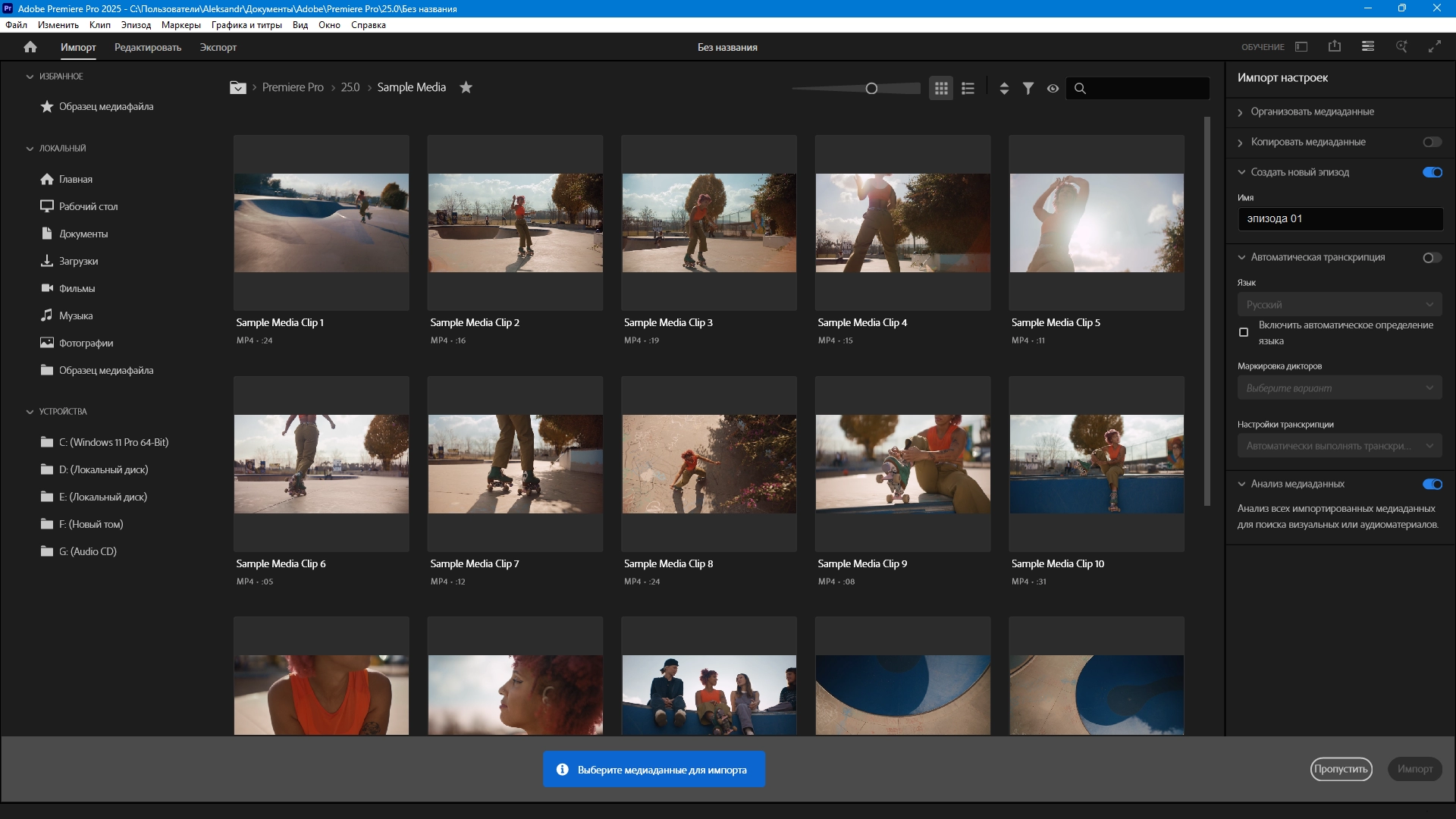Turn on automatic transcription switch

1432,258
